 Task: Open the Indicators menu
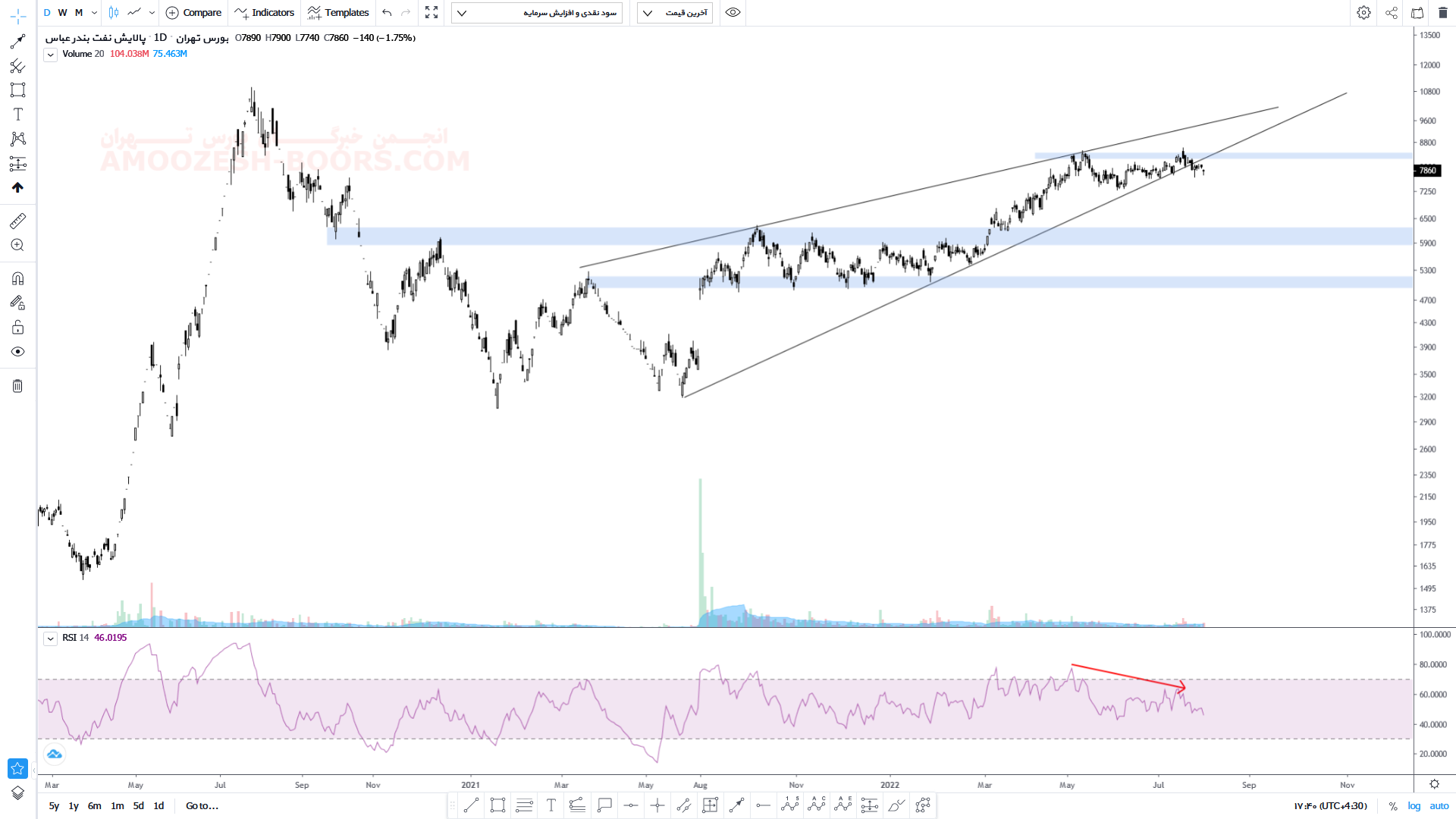click(265, 13)
